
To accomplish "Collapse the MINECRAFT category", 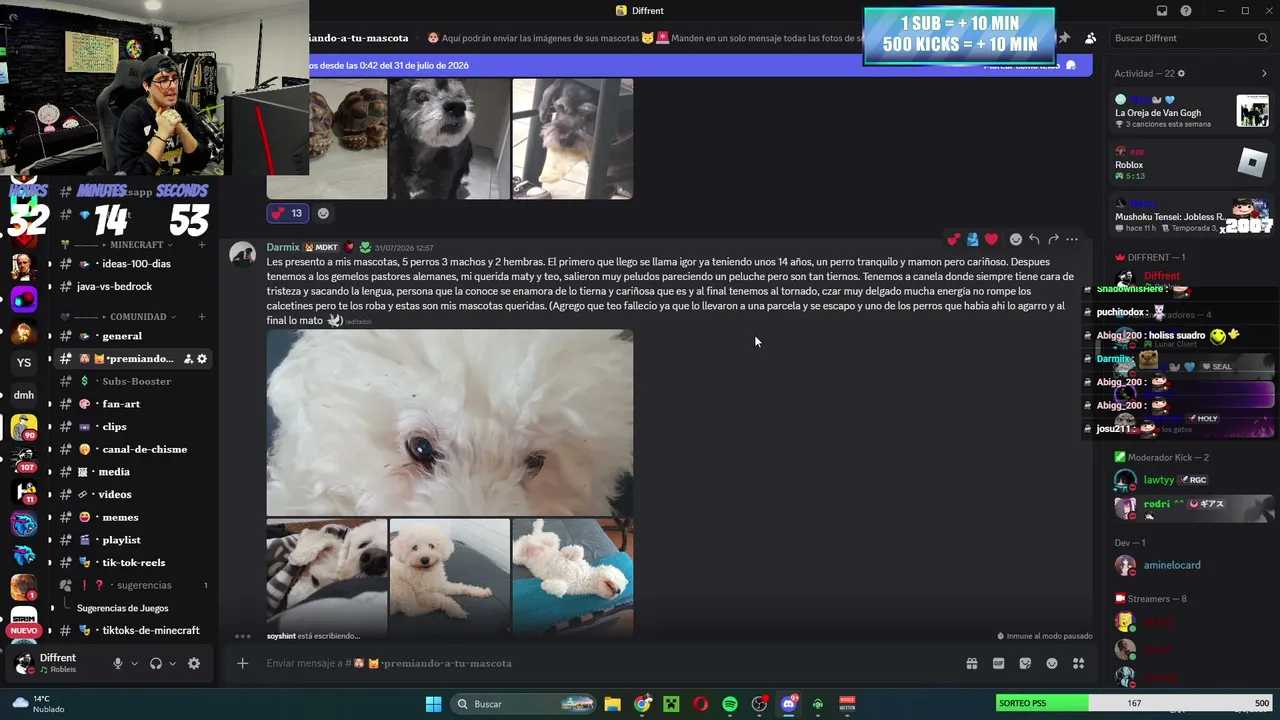I will (x=136, y=245).
